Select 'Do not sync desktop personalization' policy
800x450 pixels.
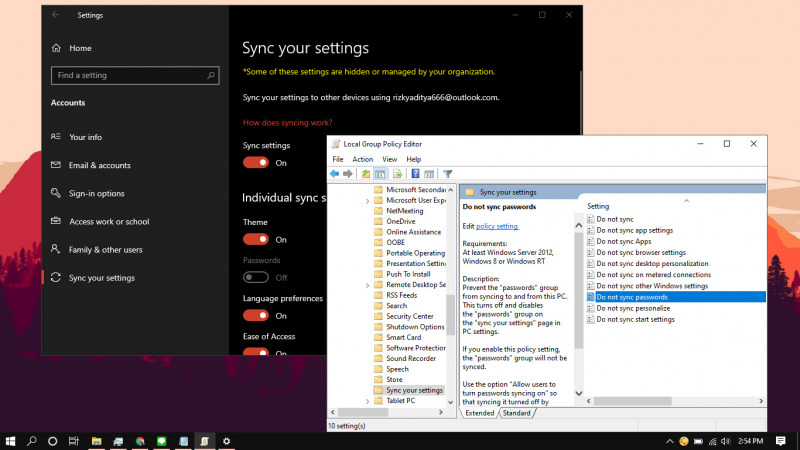[x=652, y=264]
